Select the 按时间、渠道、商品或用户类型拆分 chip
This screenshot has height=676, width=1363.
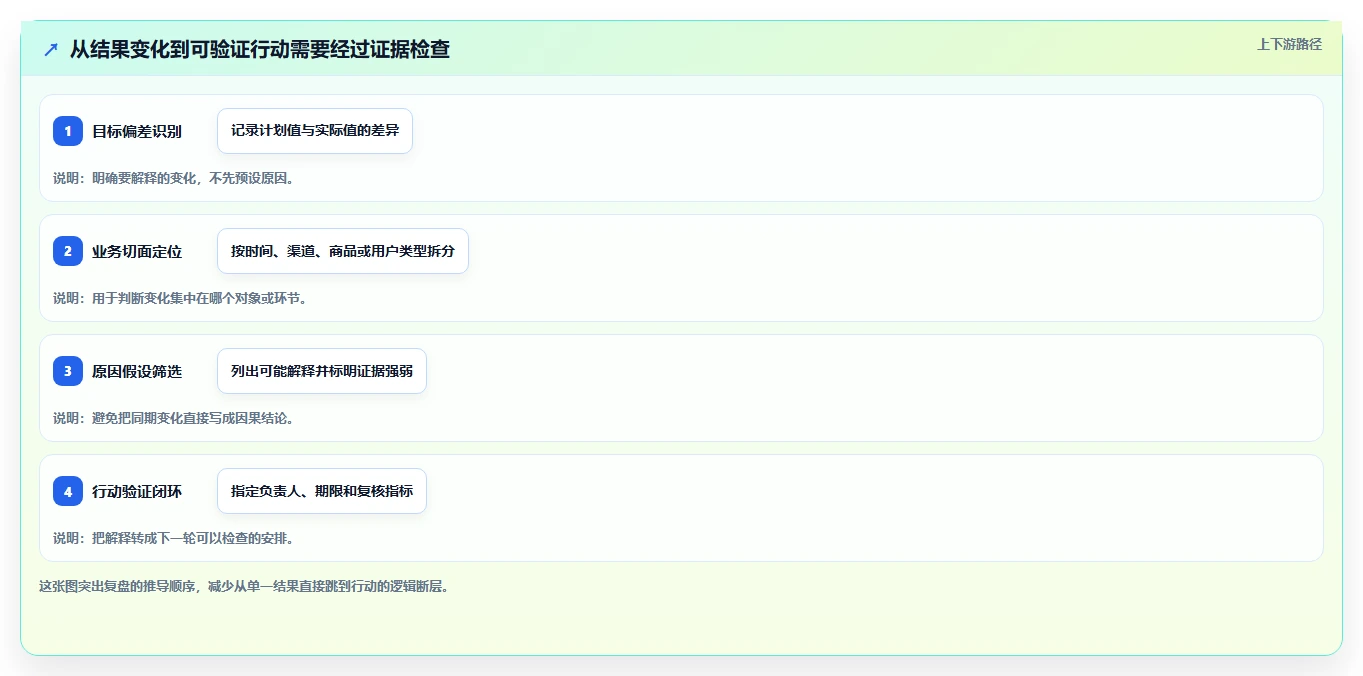343,251
